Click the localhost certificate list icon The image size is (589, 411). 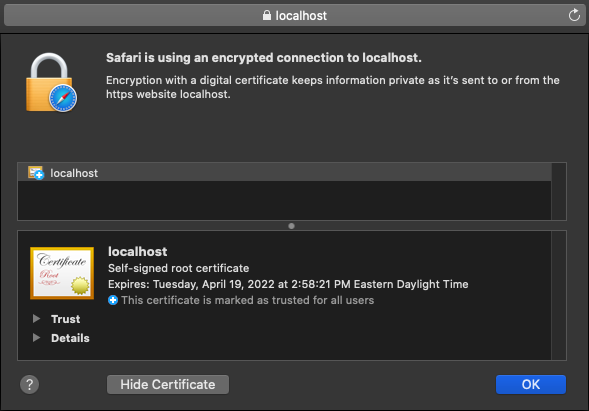tap(36, 173)
